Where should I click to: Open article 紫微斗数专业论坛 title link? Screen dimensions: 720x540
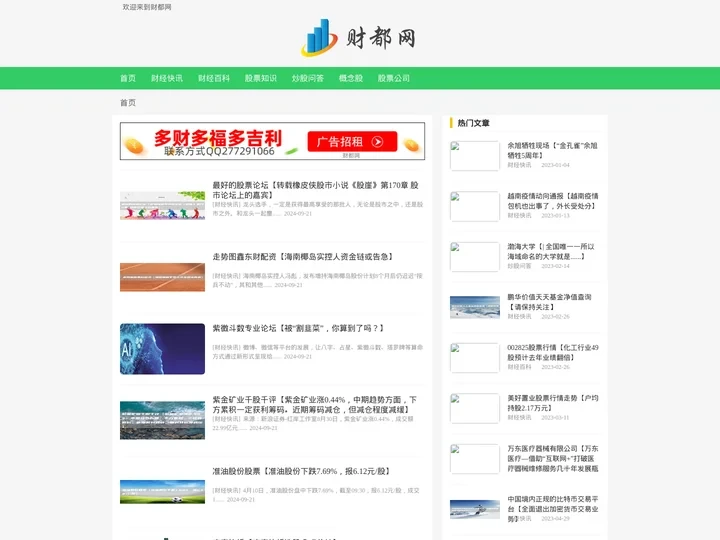coord(298,328)
